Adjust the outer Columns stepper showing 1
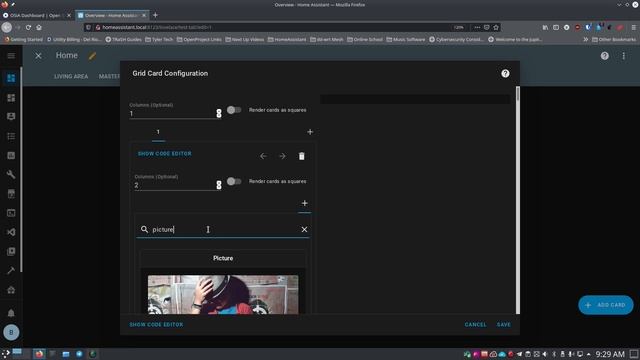The height and width of the screenshot is (360, 640). click(219, 113)
